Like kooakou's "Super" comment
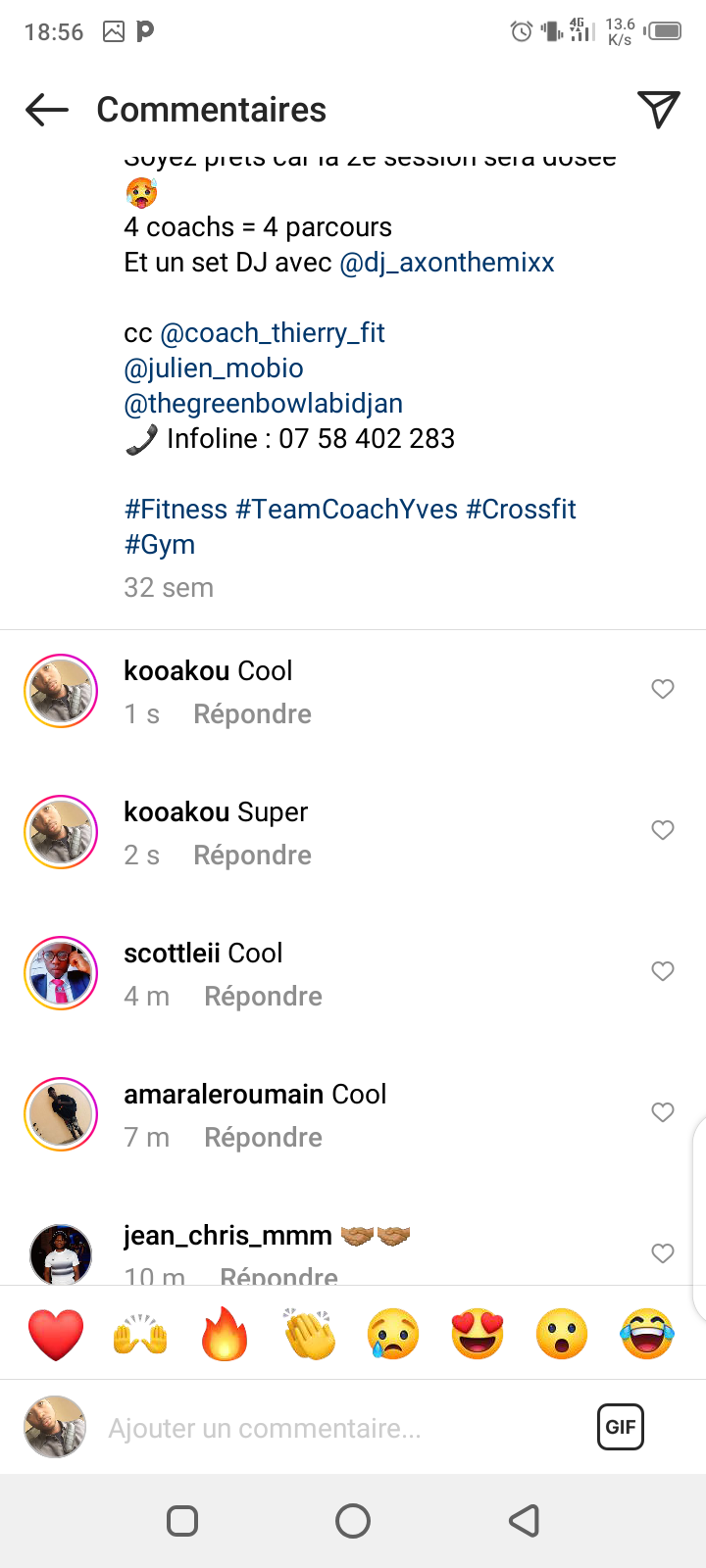Screen dimensions: 706x1568 pyautogui.click(x=663, y=830)
